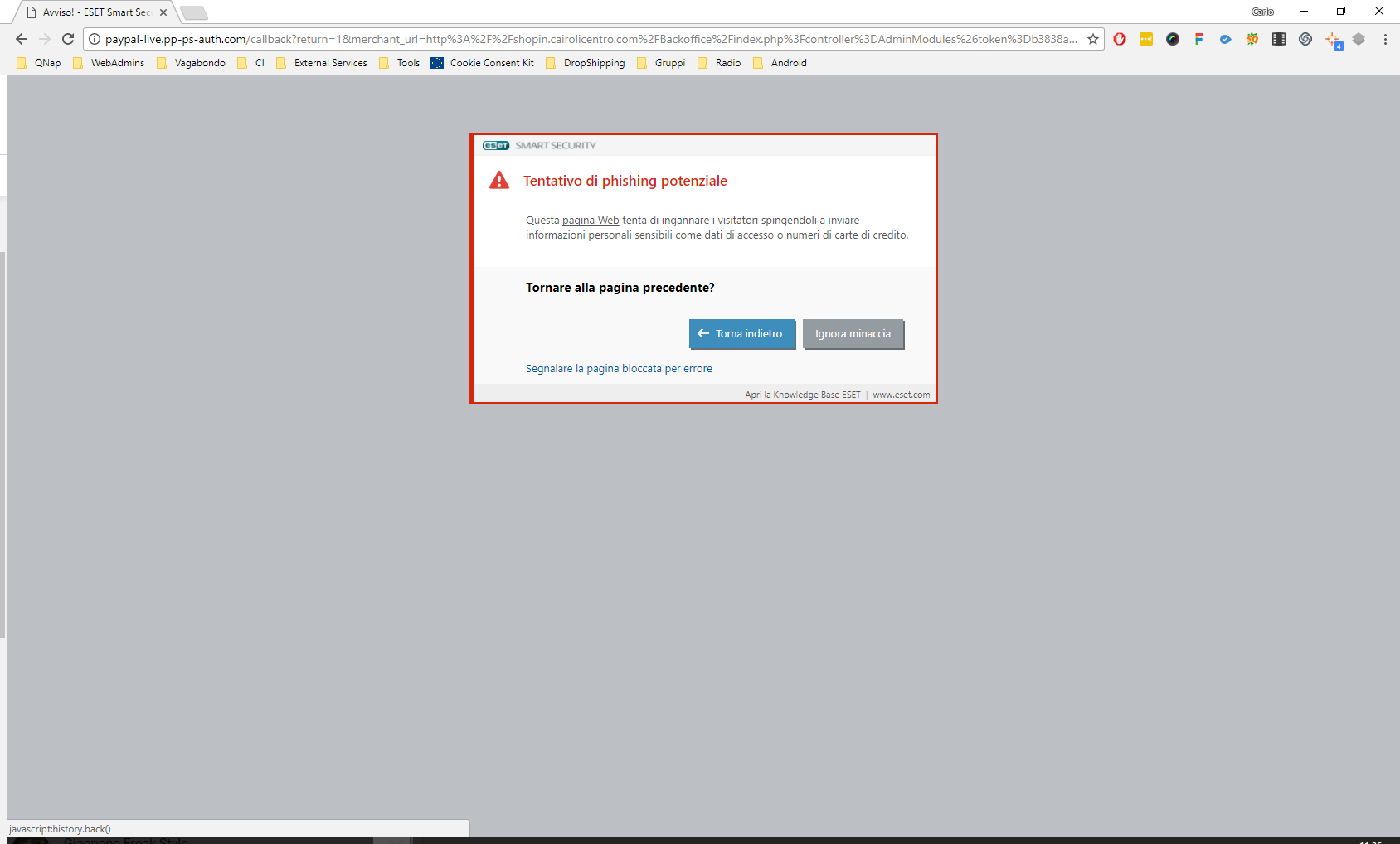The image size is (1400, 844).
Task: Close the Avviso! ESET tab
Action: pos(163,12)
